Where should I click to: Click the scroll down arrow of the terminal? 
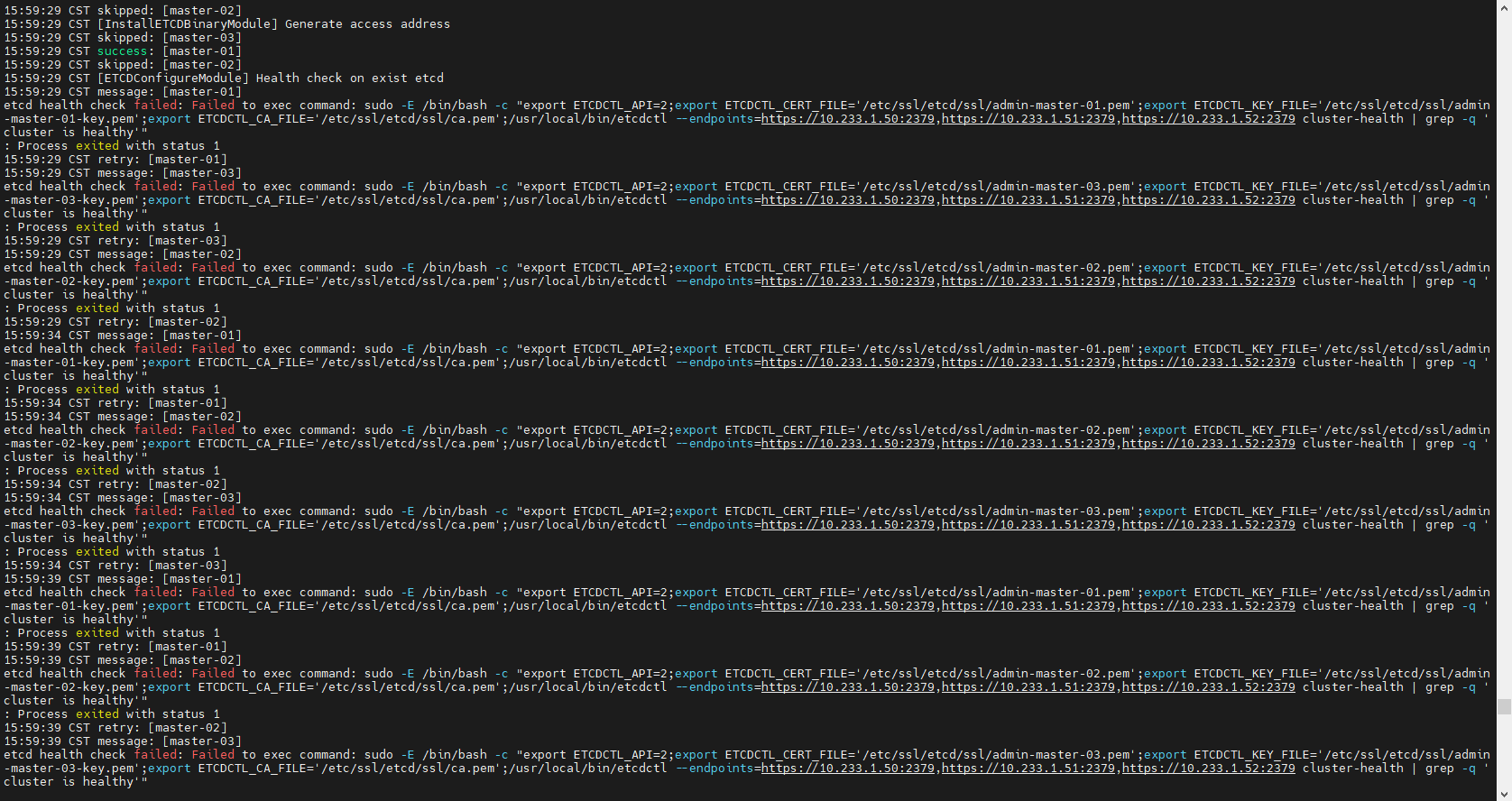[x=1504, y=794]
